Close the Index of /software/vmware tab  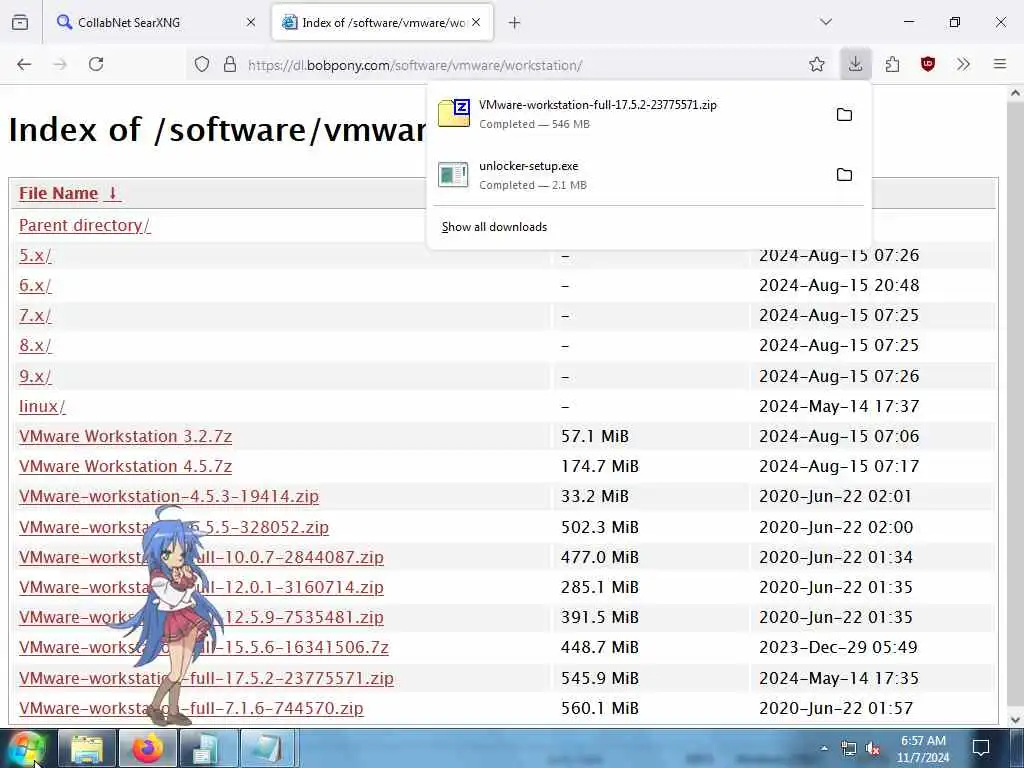[x=476, y=22]
